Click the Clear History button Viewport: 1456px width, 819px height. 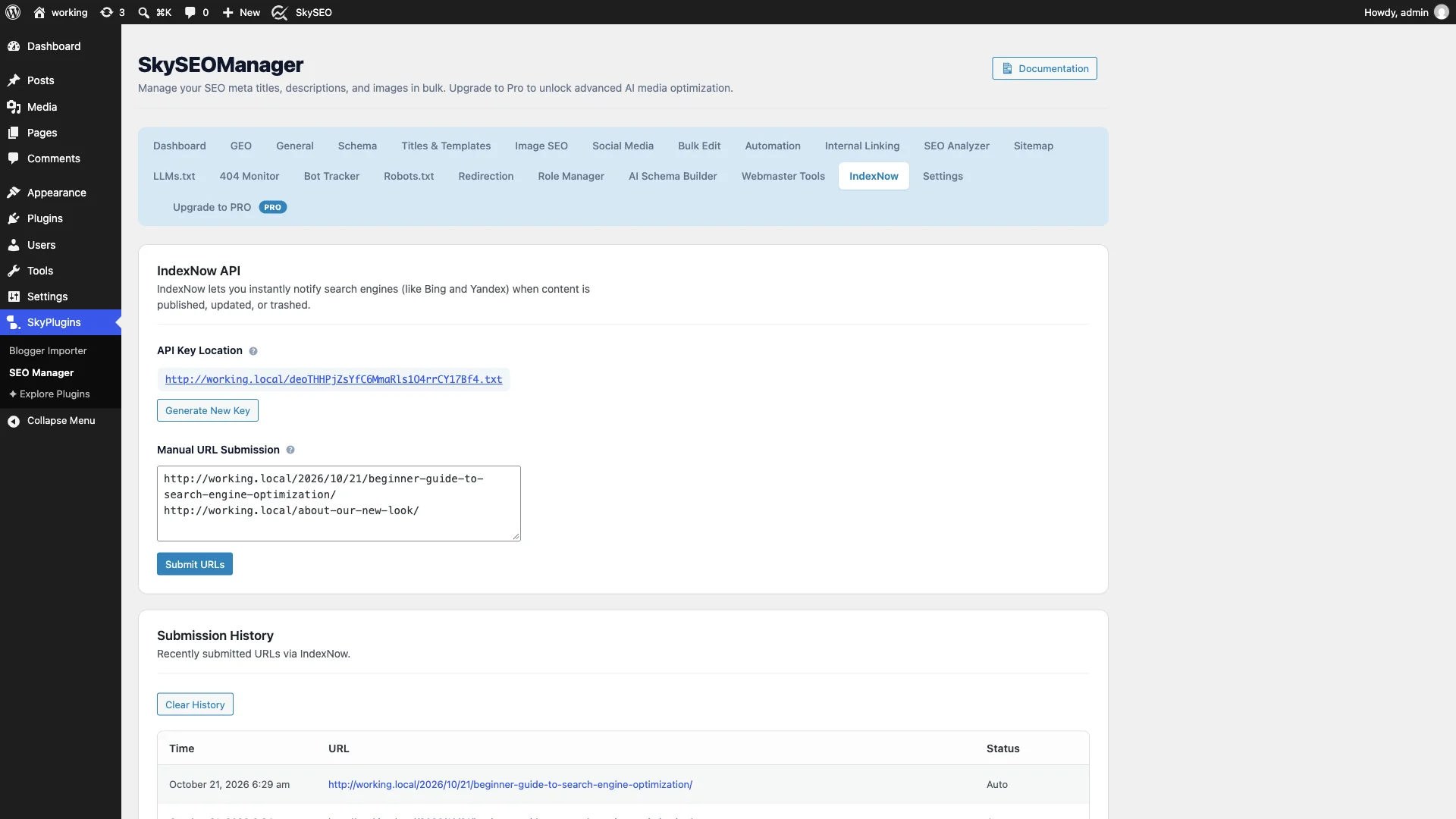(195, 704)
